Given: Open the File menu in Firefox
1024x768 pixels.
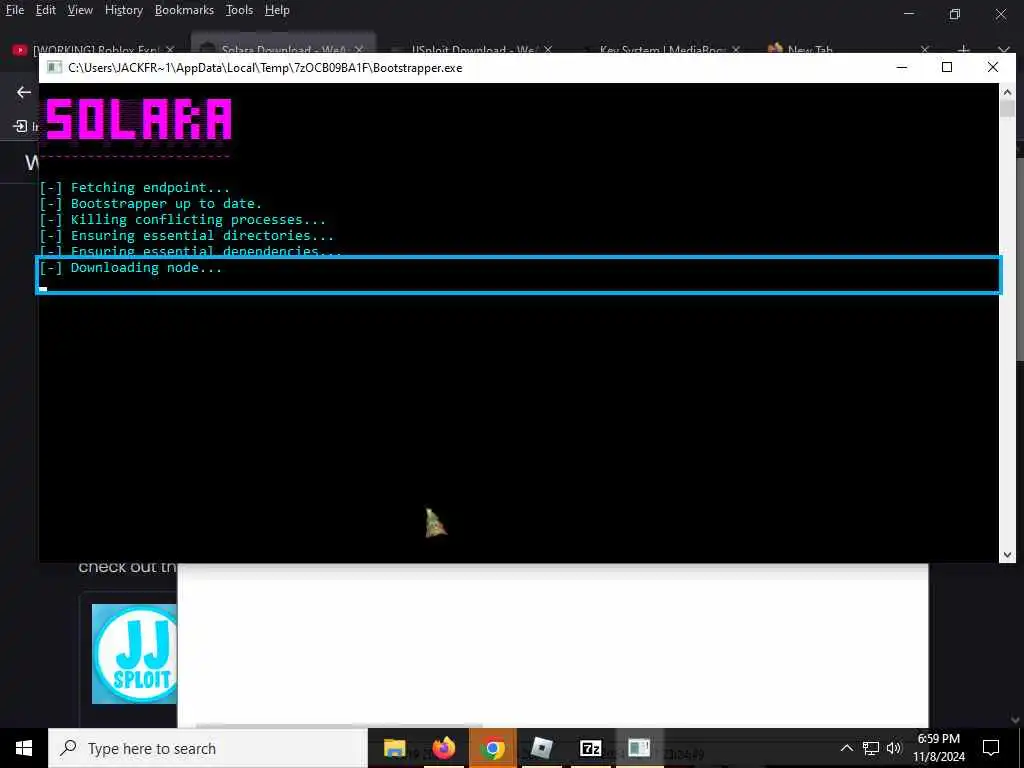Looking at the screenshot, I should tap(14, 10).
